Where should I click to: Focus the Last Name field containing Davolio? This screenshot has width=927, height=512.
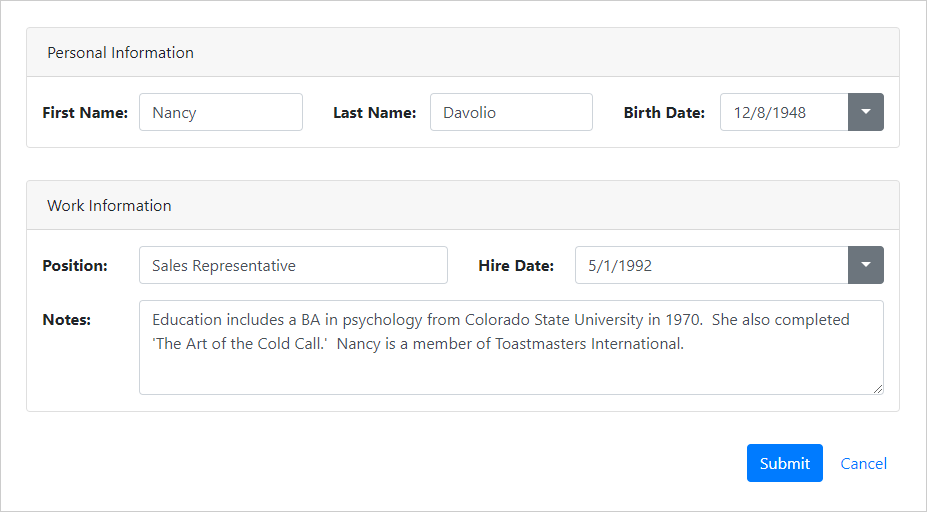pyautogui.click(x=511, y=112)
